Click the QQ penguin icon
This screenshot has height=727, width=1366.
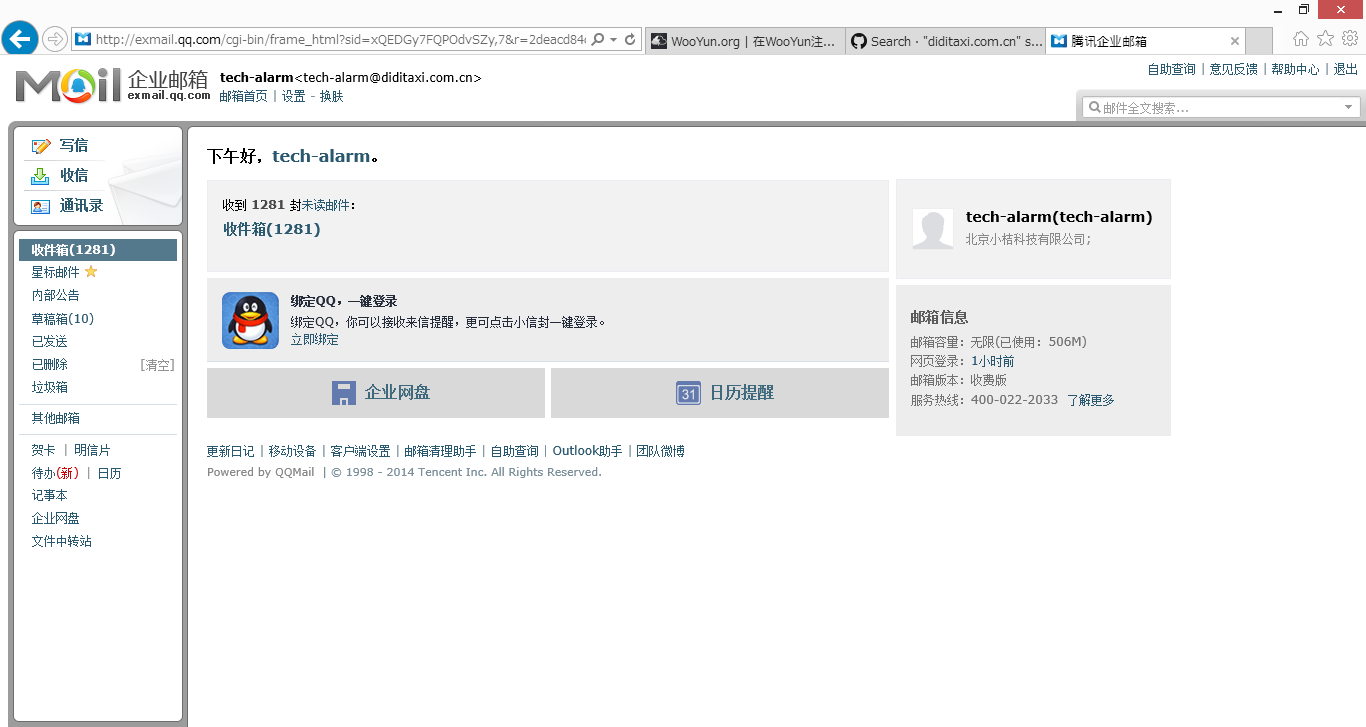click(250, 320)
